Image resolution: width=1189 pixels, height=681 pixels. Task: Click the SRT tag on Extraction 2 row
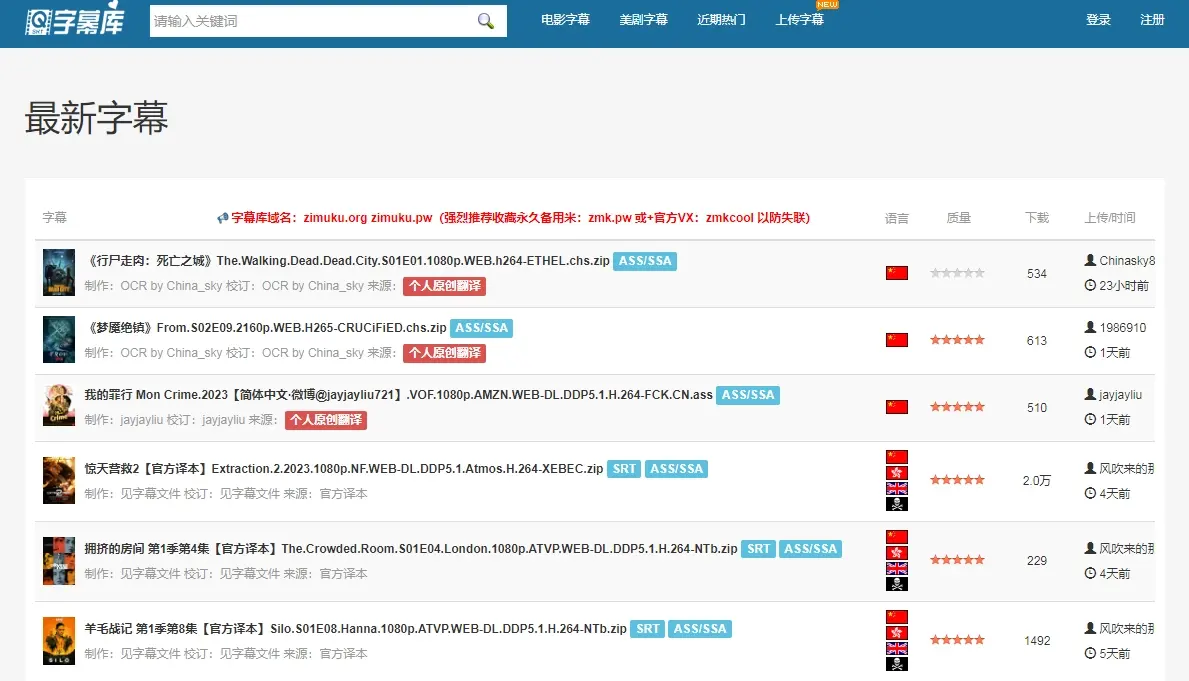[x=625, y=469]
